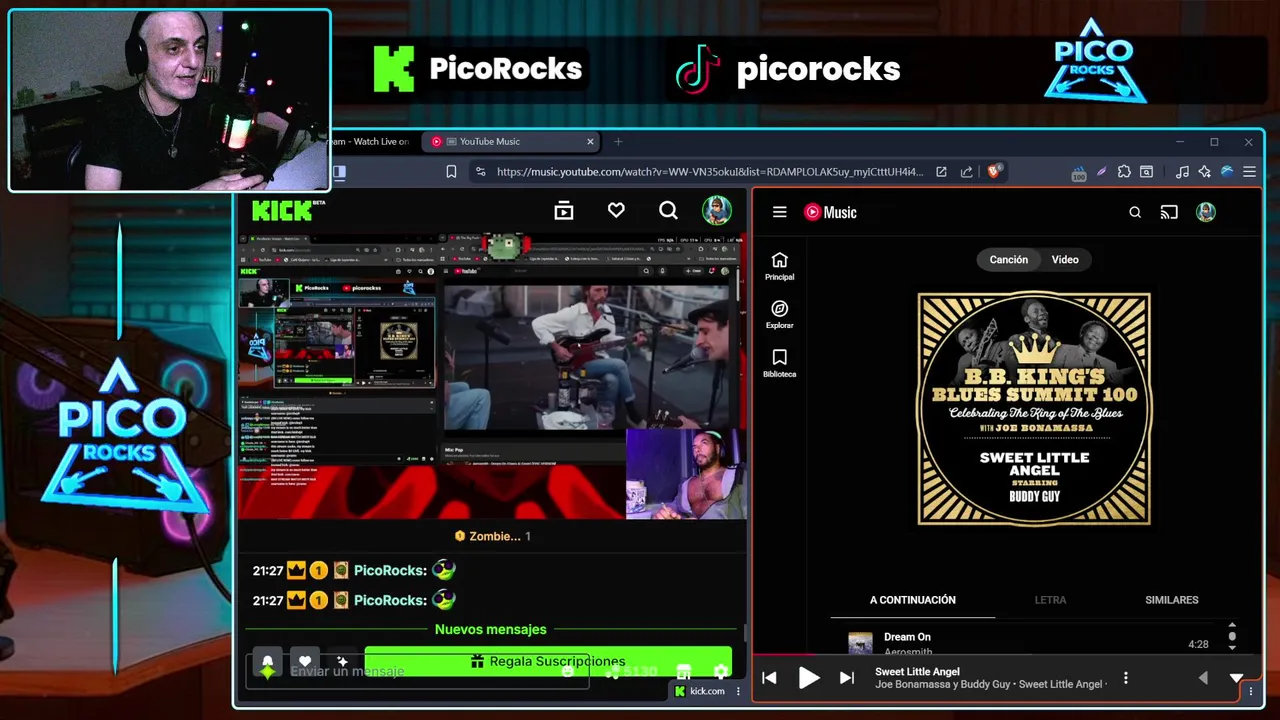Click the YouTube Music logo

(x=831, y=212)
